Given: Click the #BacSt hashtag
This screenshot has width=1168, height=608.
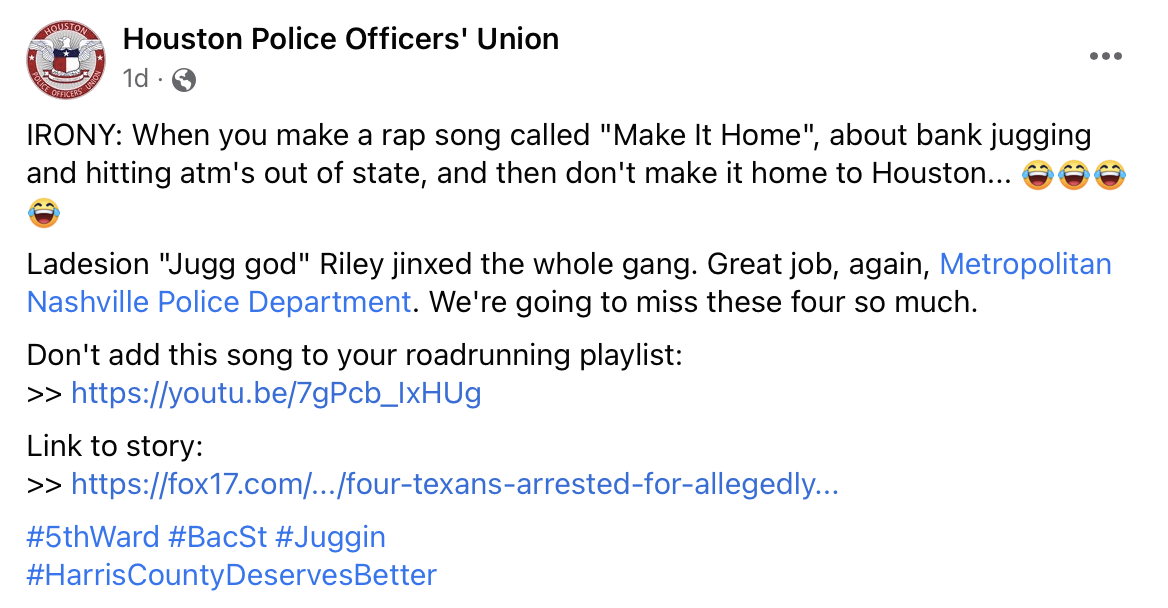Looking at the screenshot, I should (x=218, y=537).
